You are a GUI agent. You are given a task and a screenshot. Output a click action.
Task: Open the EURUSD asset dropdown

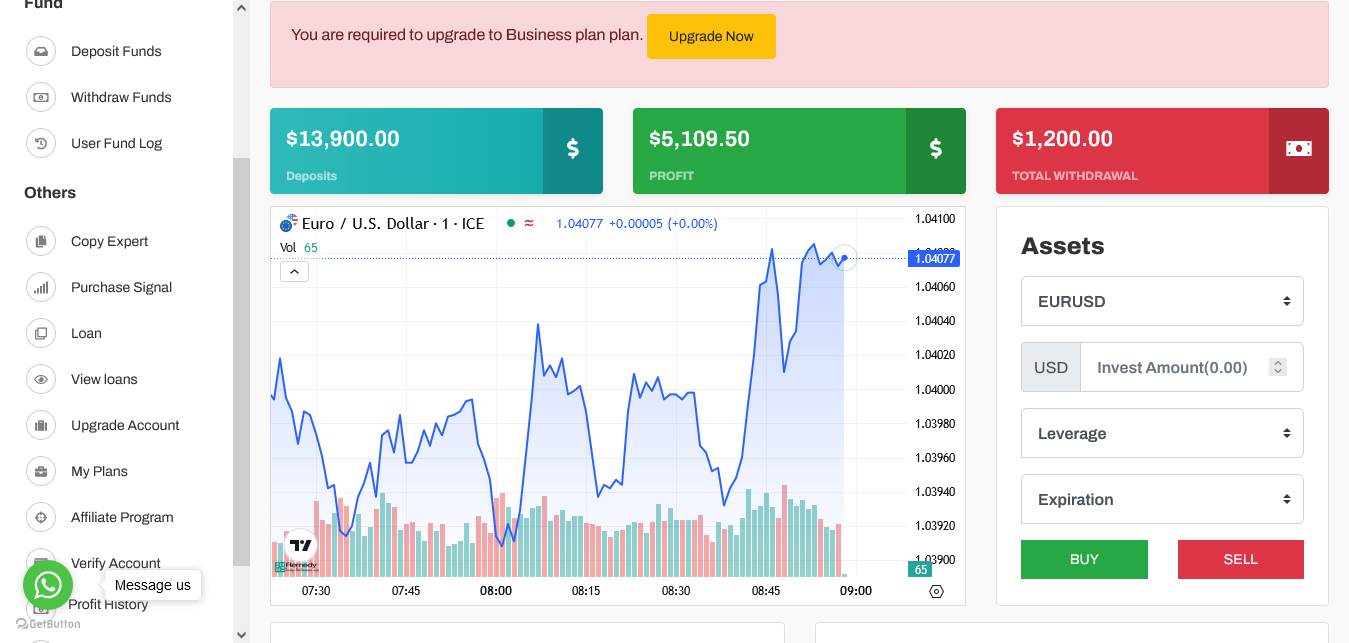pos(1162,301)
